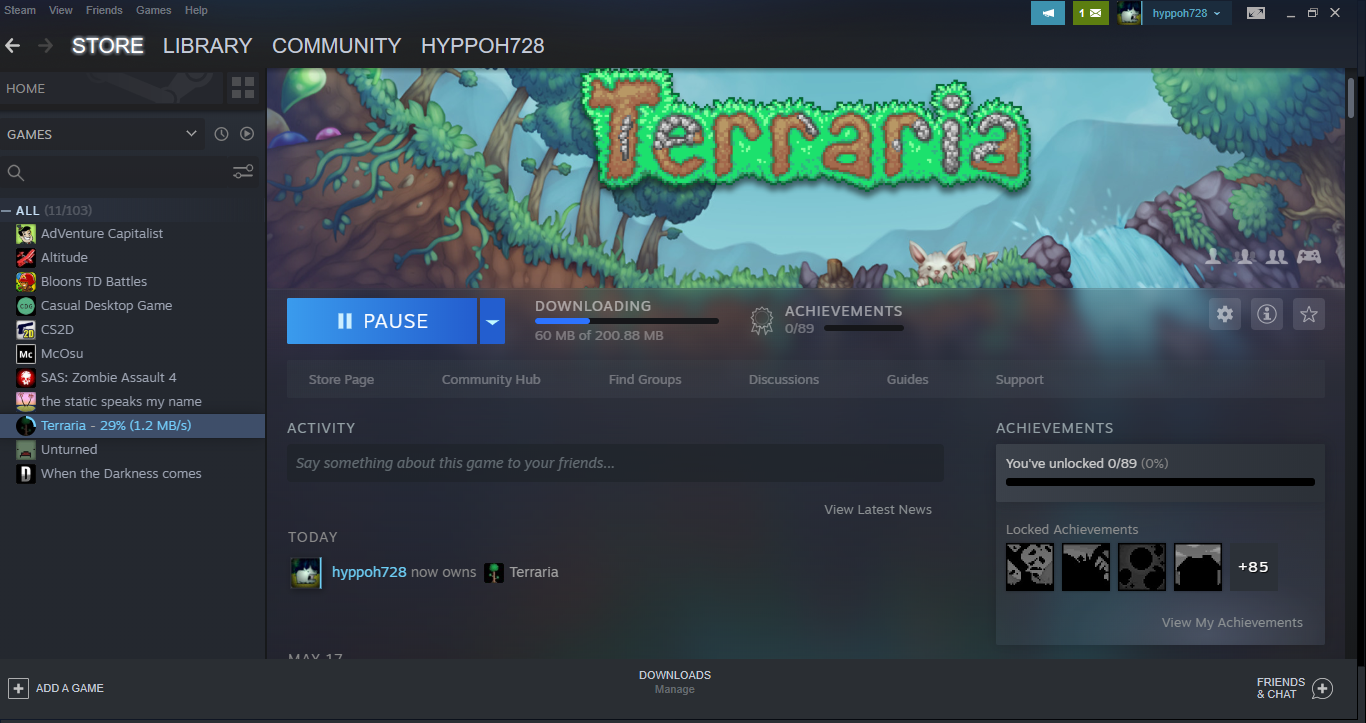This screenshot has width=1366, height=723.
Task: Switch to the LIBRARY tab
Action: [x=207, y=46]
